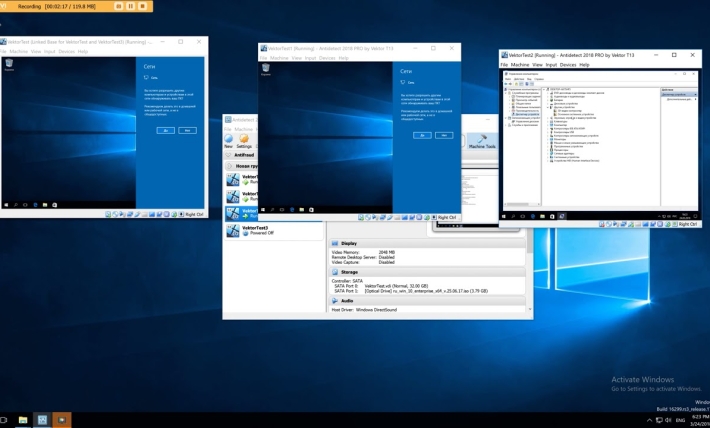Click the guest search icon in VektorTest taskbar
This screenshot has width=710, height=428.
pyautogui.click(x=16, y=205)
